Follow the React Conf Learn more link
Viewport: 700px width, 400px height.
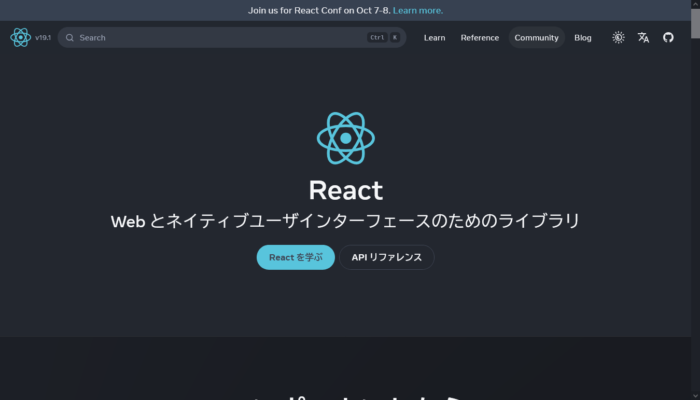(418, 11)
